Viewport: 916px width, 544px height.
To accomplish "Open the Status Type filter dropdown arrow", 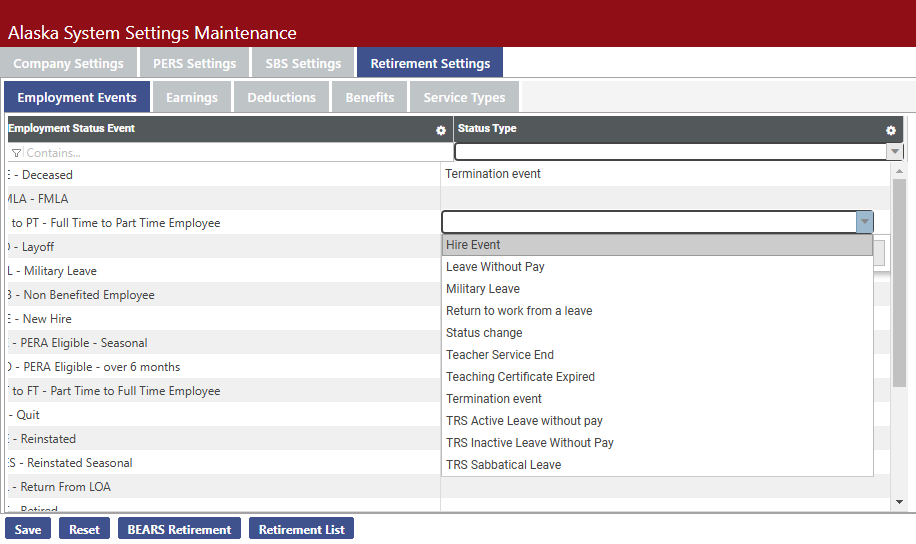I will (x=894, y=152).
